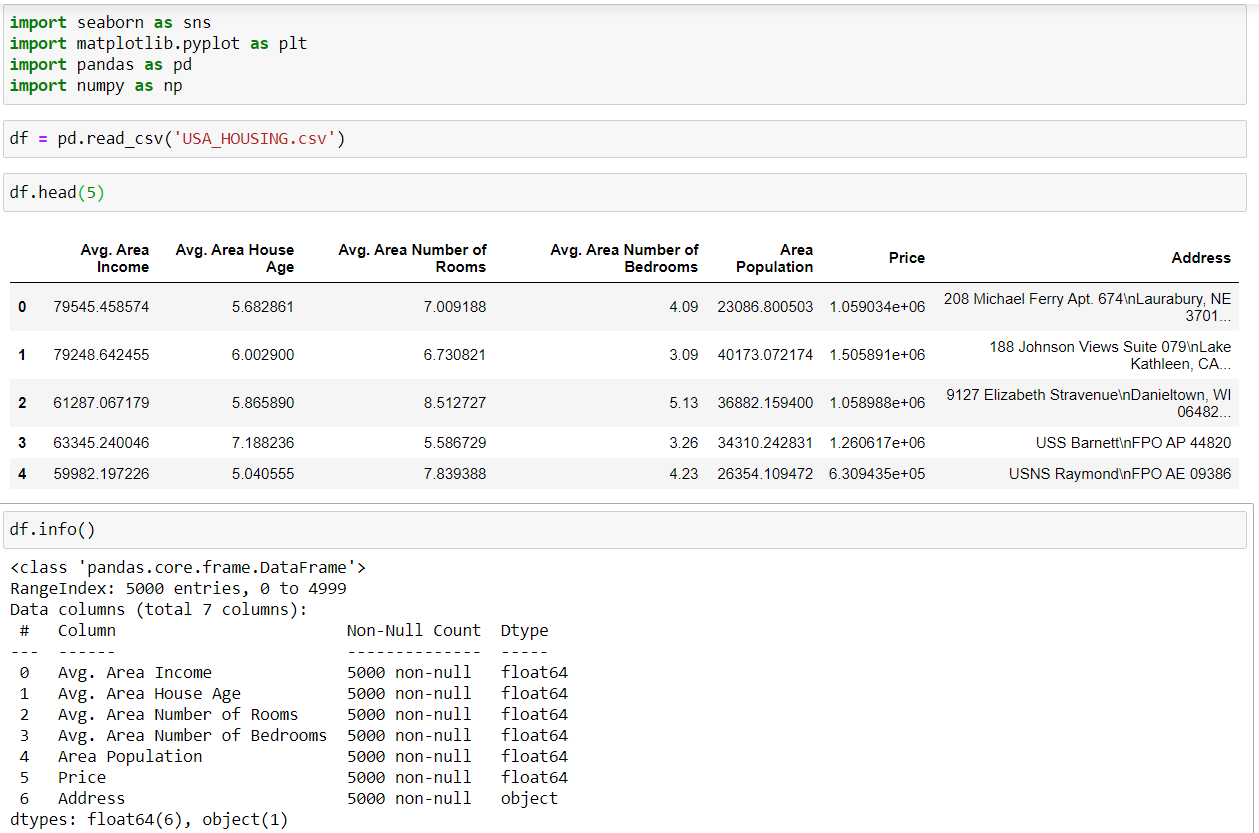Click the pandas.core.frame.DataFrame class line
This screenshot has height=833, width=1259.
tap(188, 567)
